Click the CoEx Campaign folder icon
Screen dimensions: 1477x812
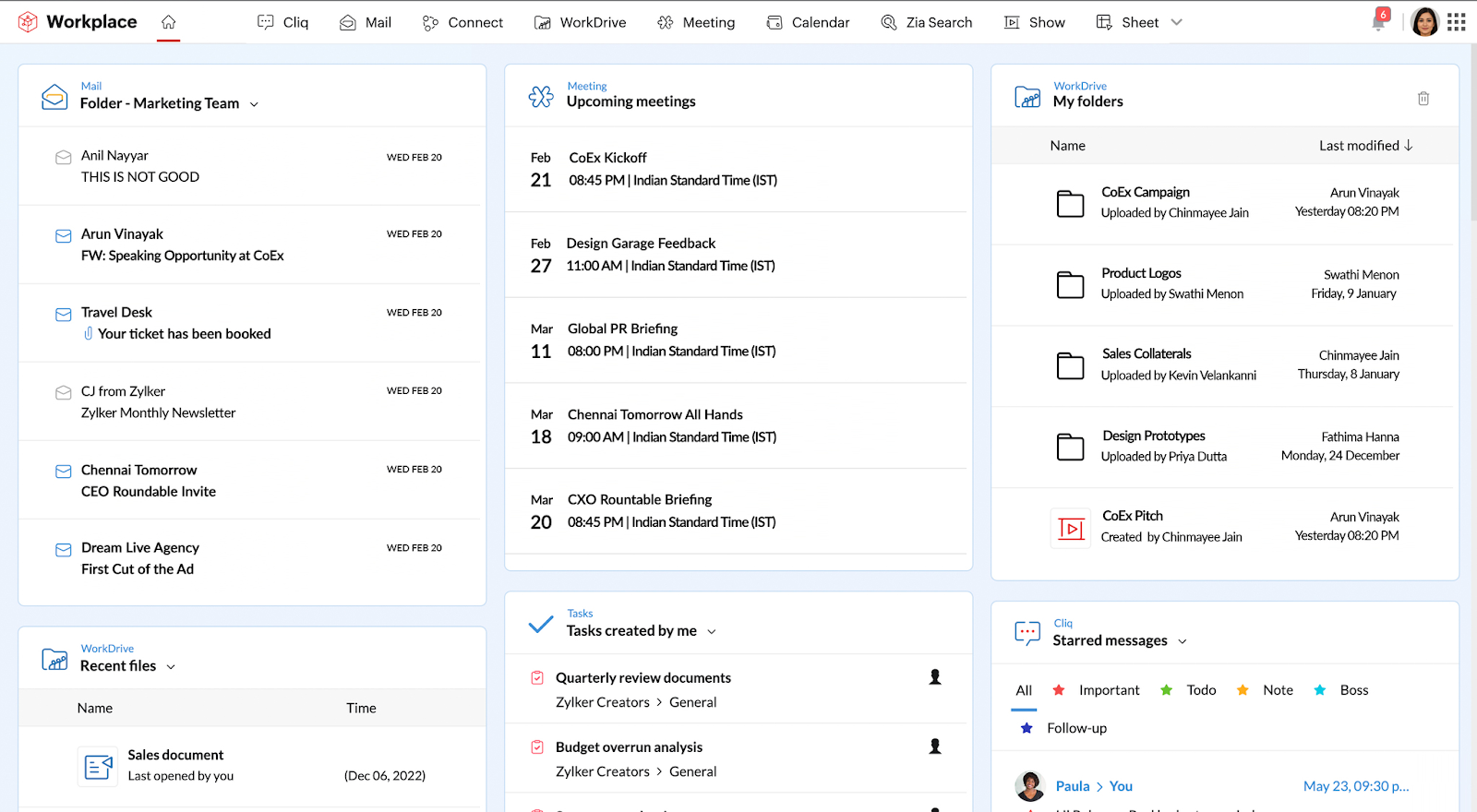[1070, 203]
